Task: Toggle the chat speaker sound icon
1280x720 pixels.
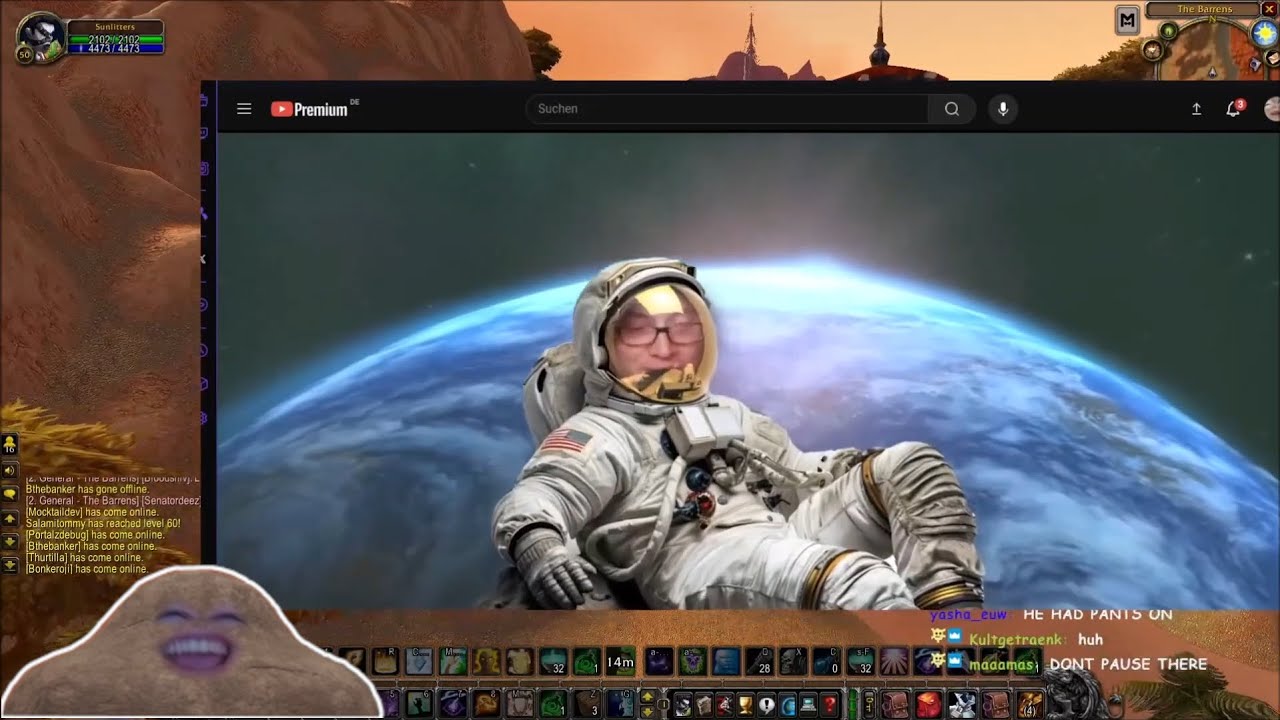Action: pos(10,470)
